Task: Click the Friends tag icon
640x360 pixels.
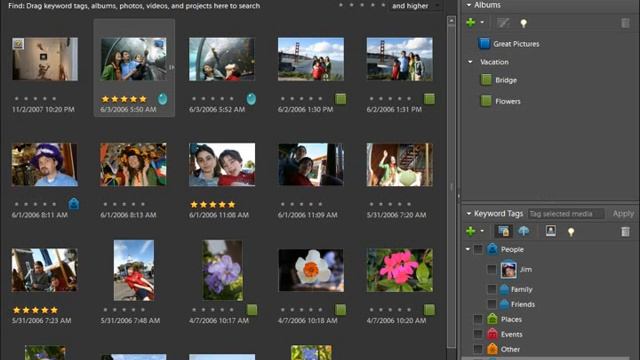Action: coord(504,304)
